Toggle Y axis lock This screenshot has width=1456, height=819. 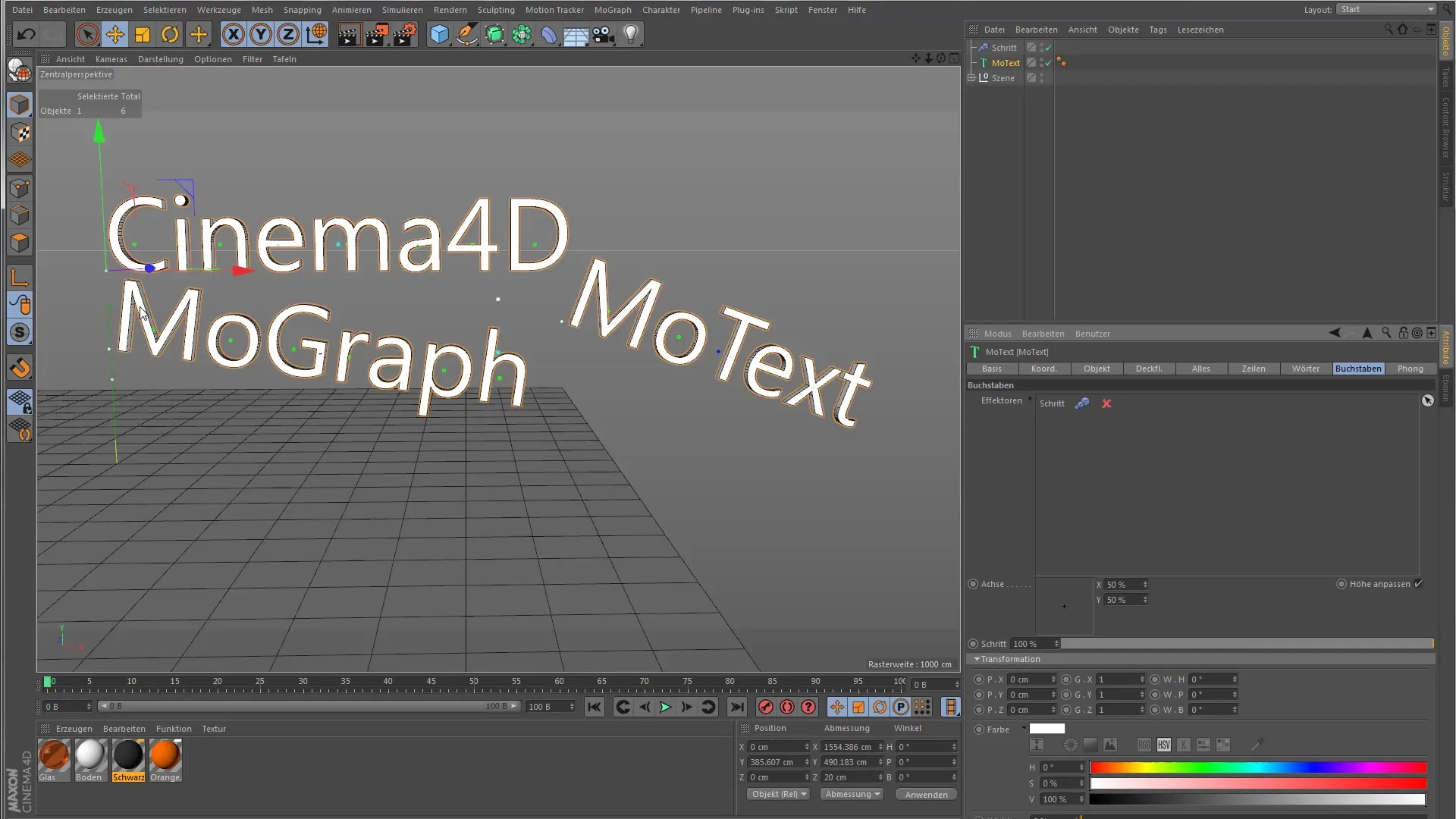point(261,34)
